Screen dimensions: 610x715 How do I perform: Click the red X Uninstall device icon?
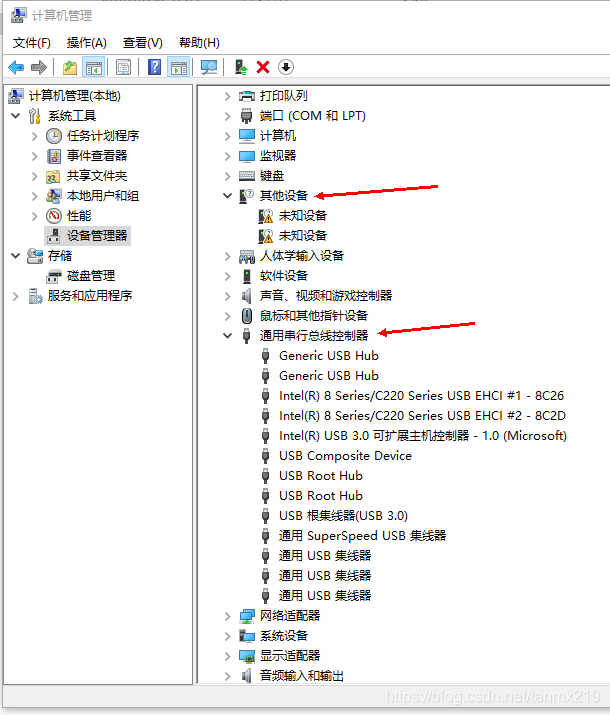point(263,67)
